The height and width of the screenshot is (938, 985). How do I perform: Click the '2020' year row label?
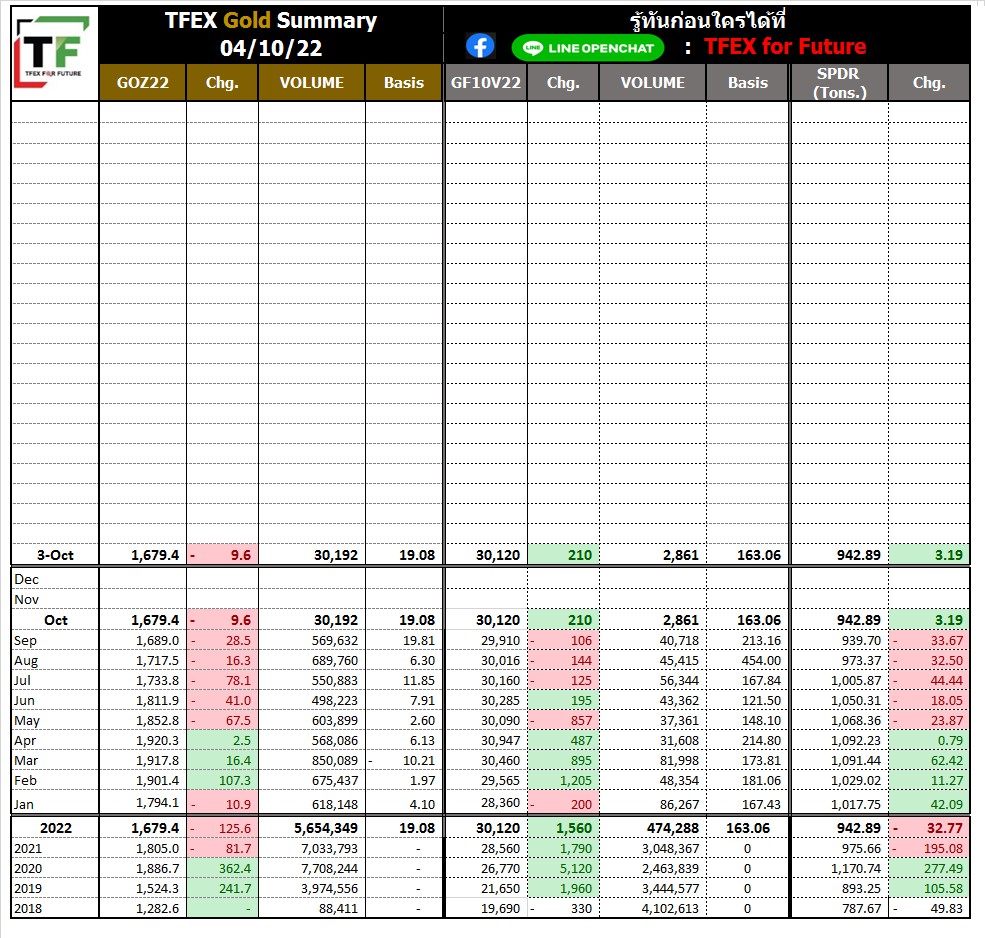[x=28, y=869]
